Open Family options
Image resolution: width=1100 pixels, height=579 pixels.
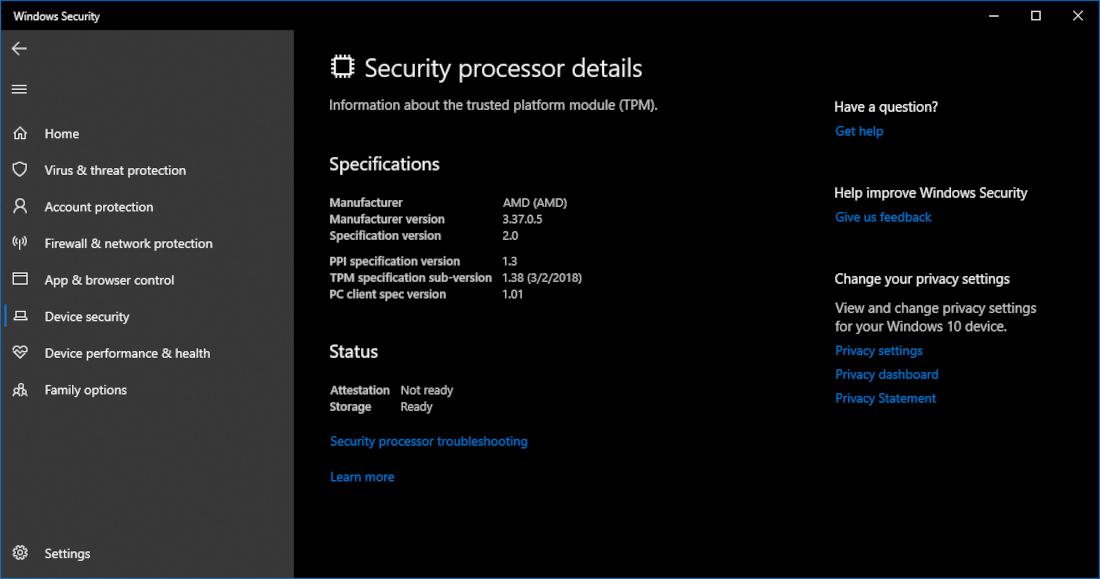pyautogui.click(x=85, y=390)
